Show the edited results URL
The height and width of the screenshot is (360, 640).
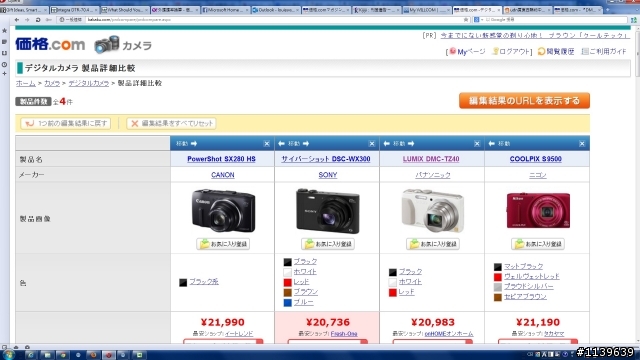point(524,101)
